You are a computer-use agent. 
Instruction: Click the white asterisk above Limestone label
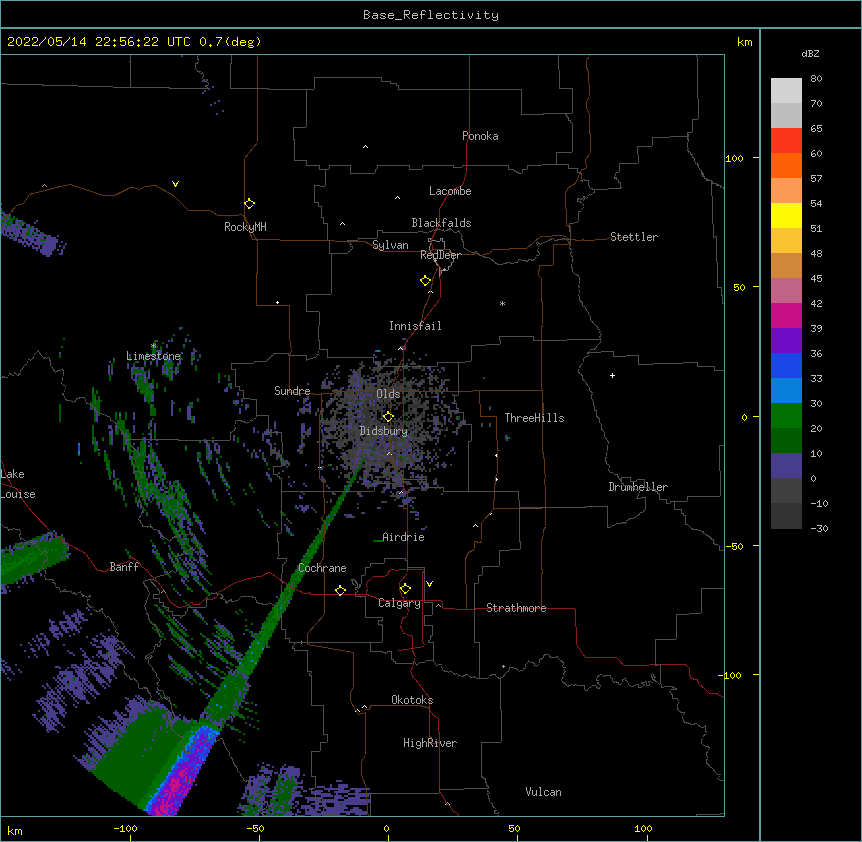(x=153, y=346)
